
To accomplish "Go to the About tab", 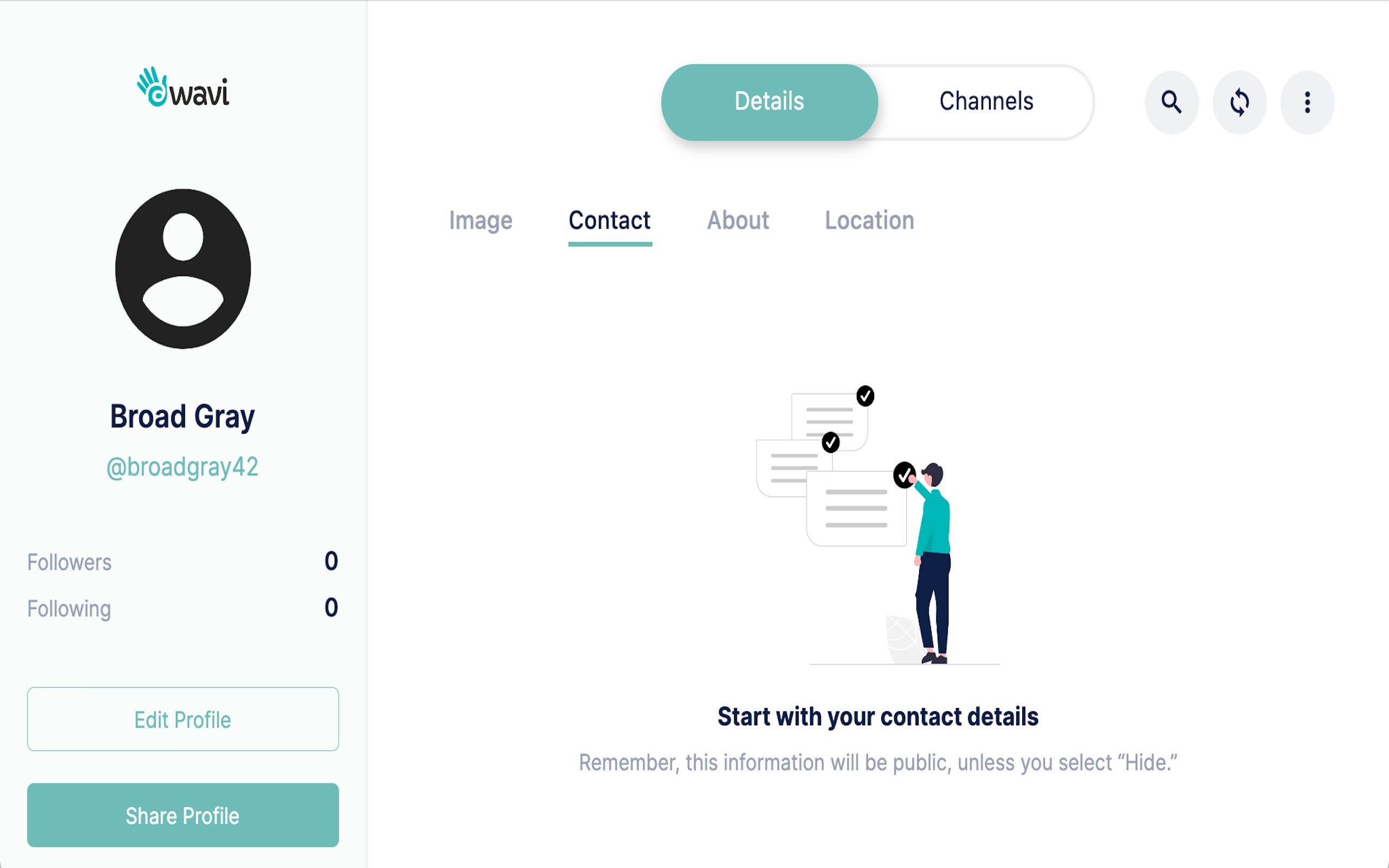I will 738,220.
